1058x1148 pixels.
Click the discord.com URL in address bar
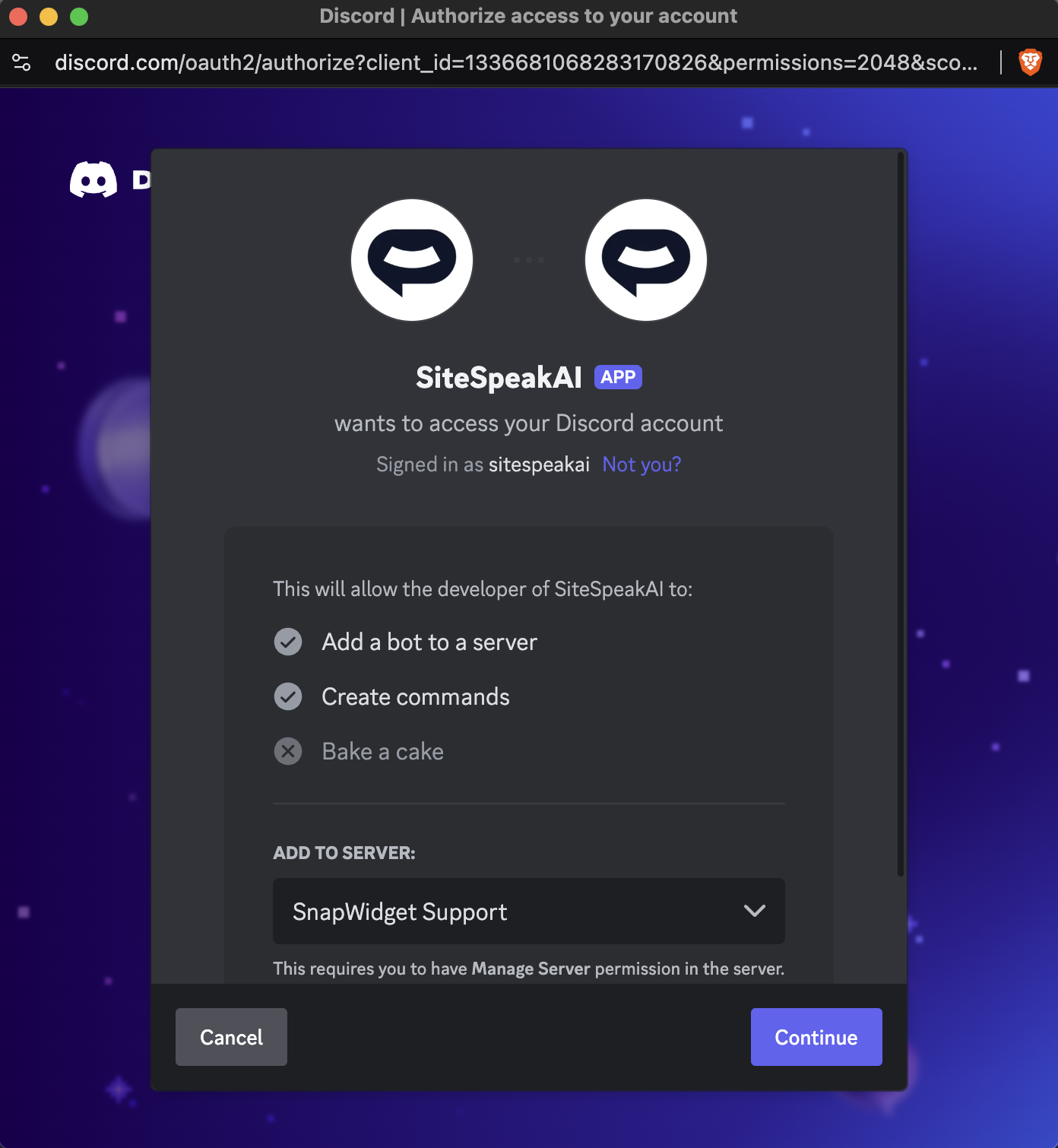click(516, 62)
